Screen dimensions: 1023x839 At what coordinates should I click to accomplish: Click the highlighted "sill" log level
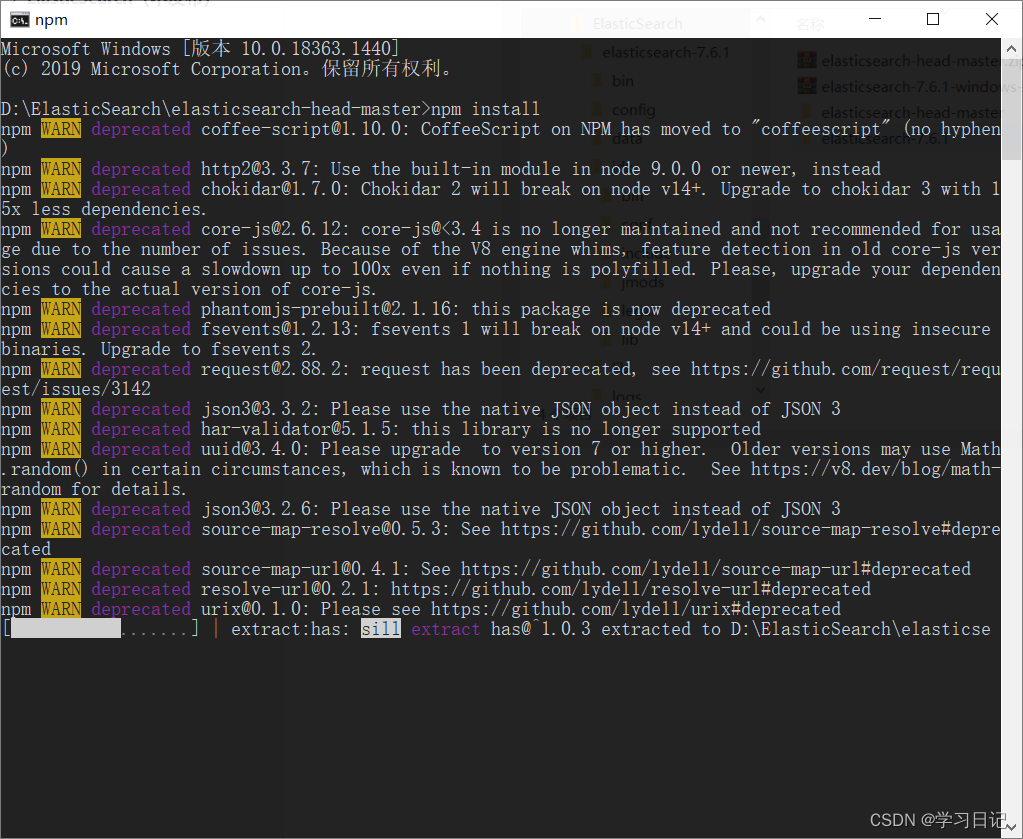point(381,629)
